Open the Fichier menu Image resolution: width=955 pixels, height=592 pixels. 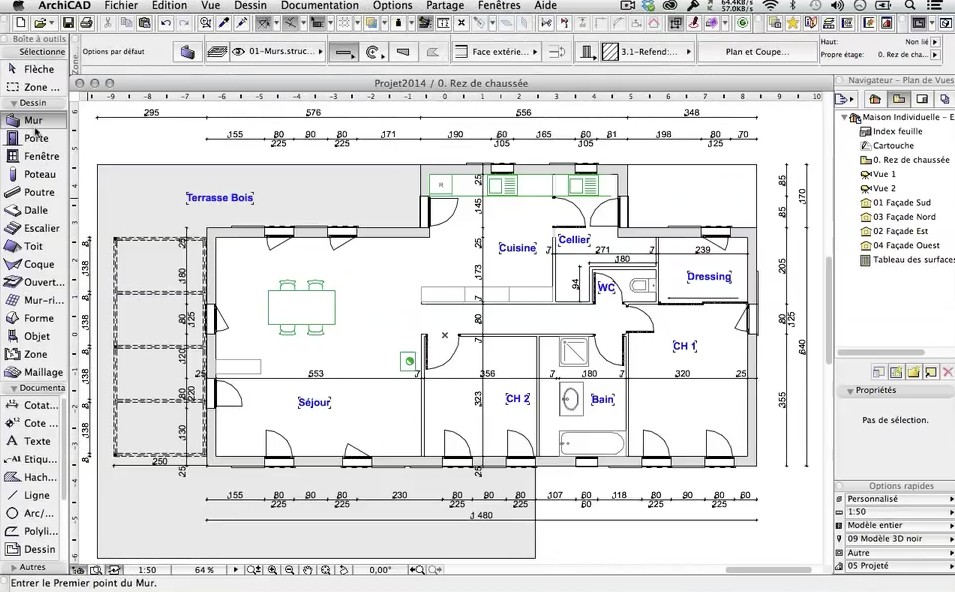[121, 5]
